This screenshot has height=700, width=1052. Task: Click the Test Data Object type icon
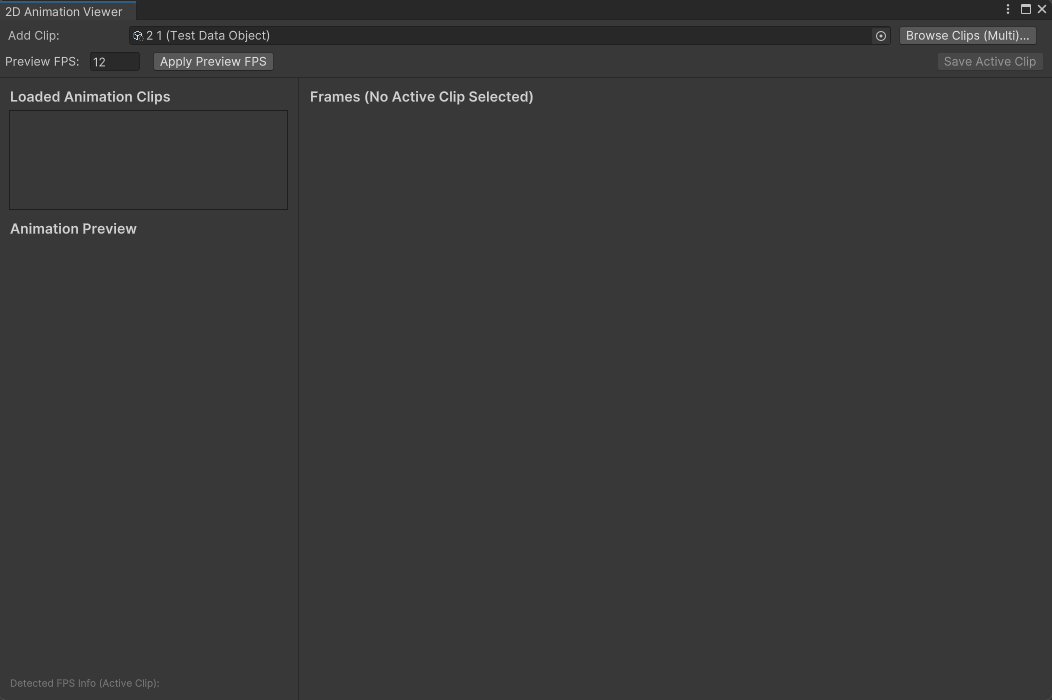(x=137, y=35)
